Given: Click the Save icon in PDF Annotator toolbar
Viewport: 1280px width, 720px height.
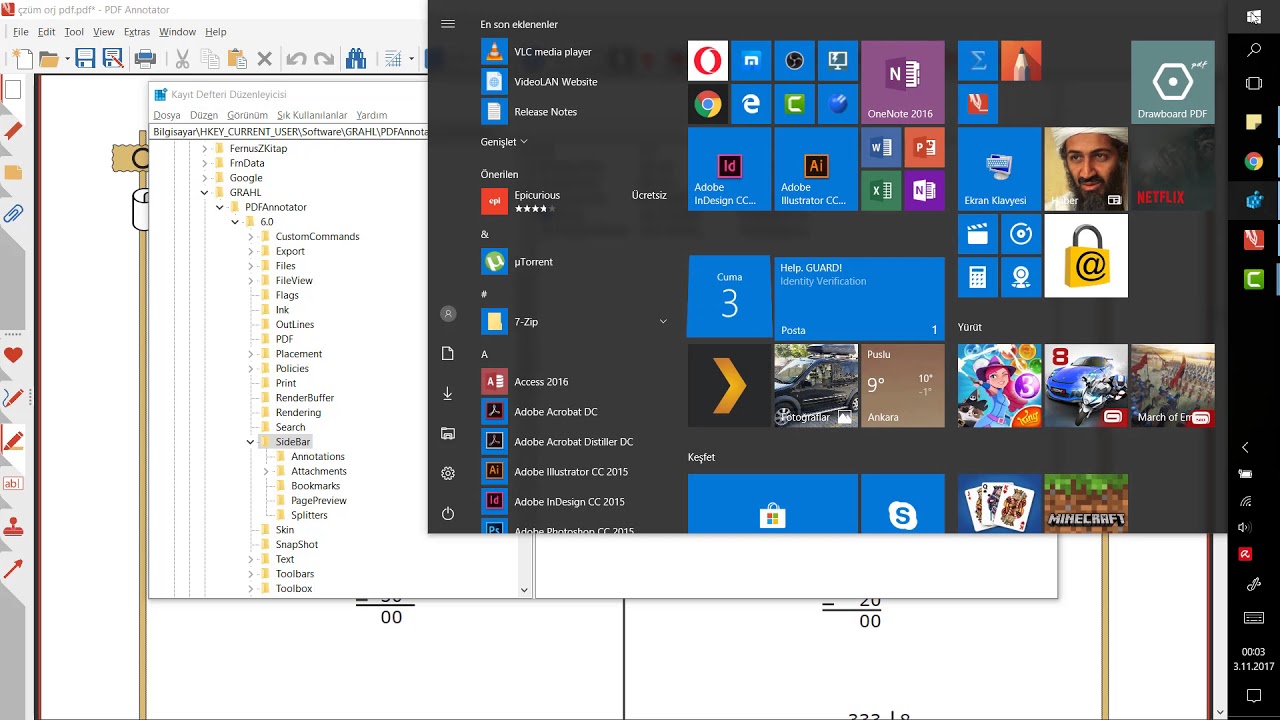Looking at the screenshot, I should tap(85, 59).
